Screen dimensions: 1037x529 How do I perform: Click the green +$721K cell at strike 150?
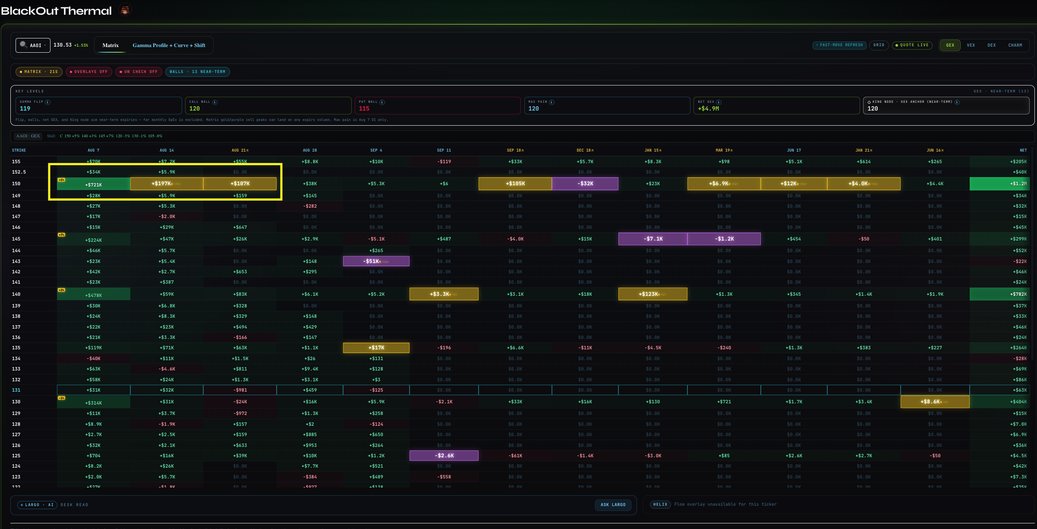pos(93,184)
